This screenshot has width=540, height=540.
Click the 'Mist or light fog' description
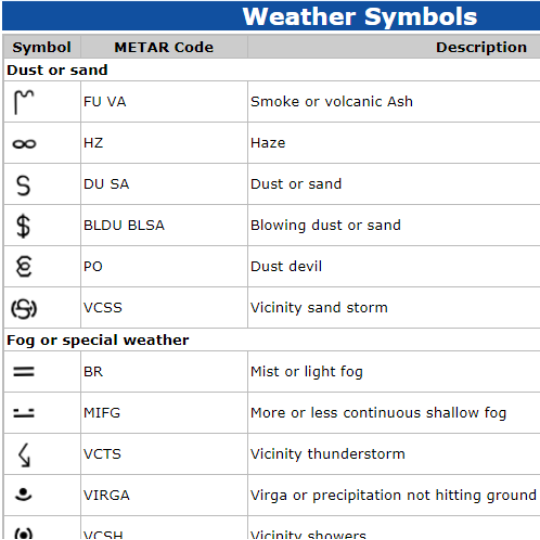[307, 372]
